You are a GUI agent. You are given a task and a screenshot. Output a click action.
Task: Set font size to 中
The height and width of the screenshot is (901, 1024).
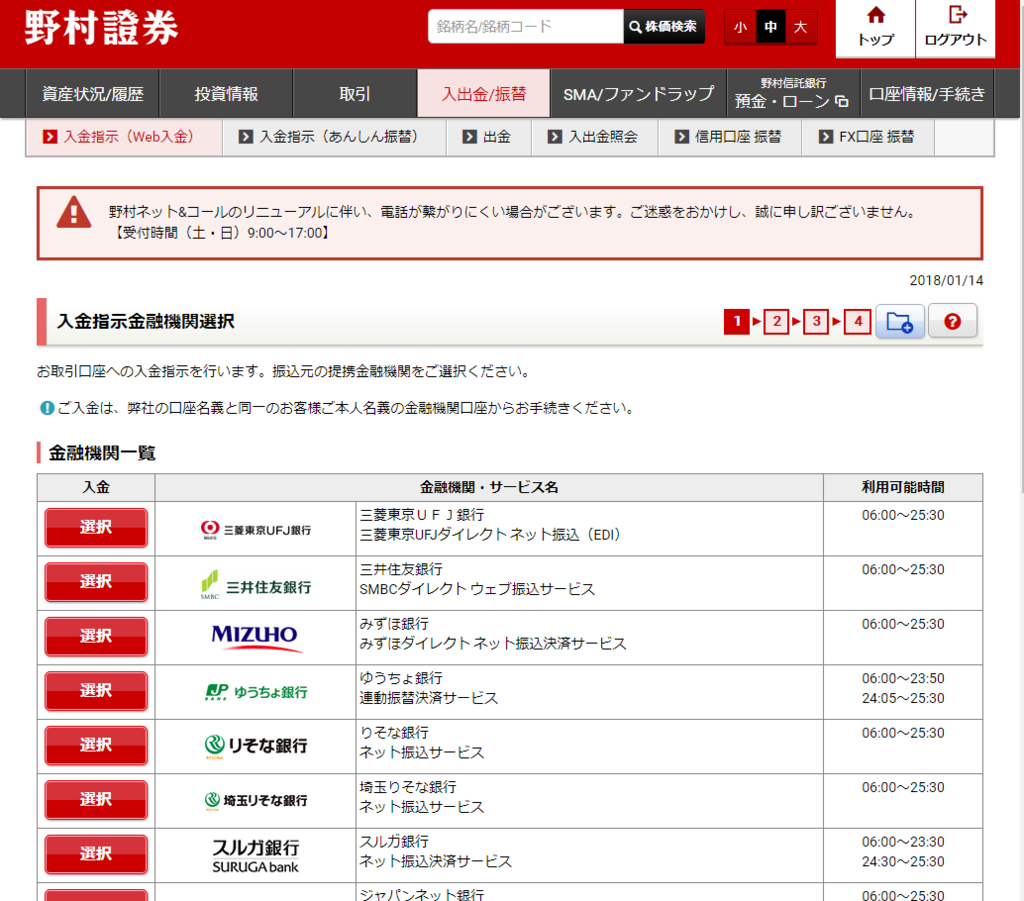point(771,27)
